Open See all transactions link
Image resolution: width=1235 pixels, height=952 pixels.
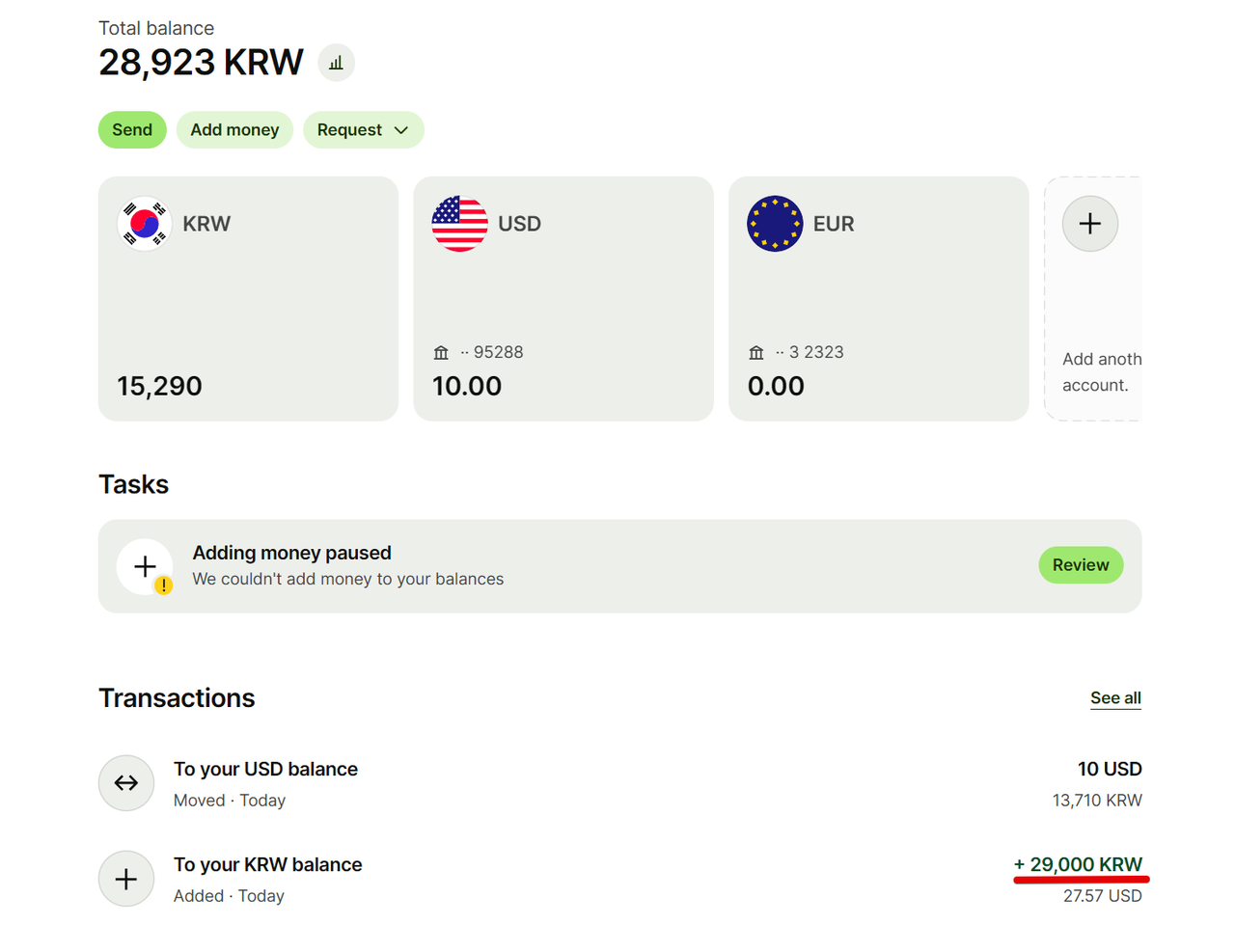[x=1115, y=698]
